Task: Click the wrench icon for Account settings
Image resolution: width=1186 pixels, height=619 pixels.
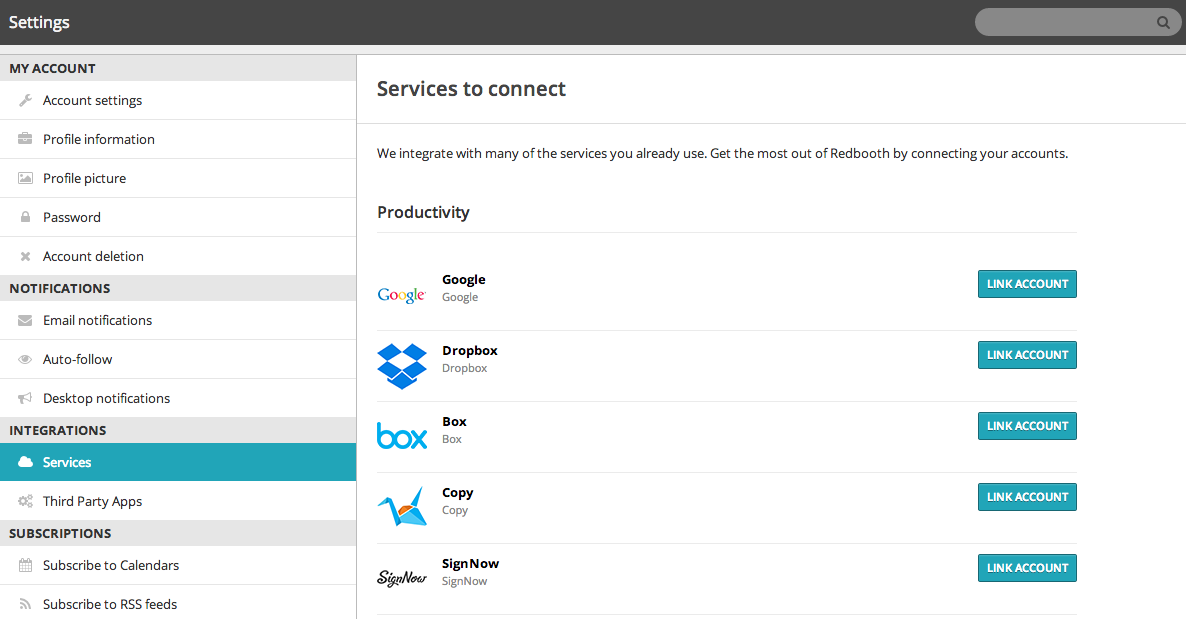Action: 26,100
